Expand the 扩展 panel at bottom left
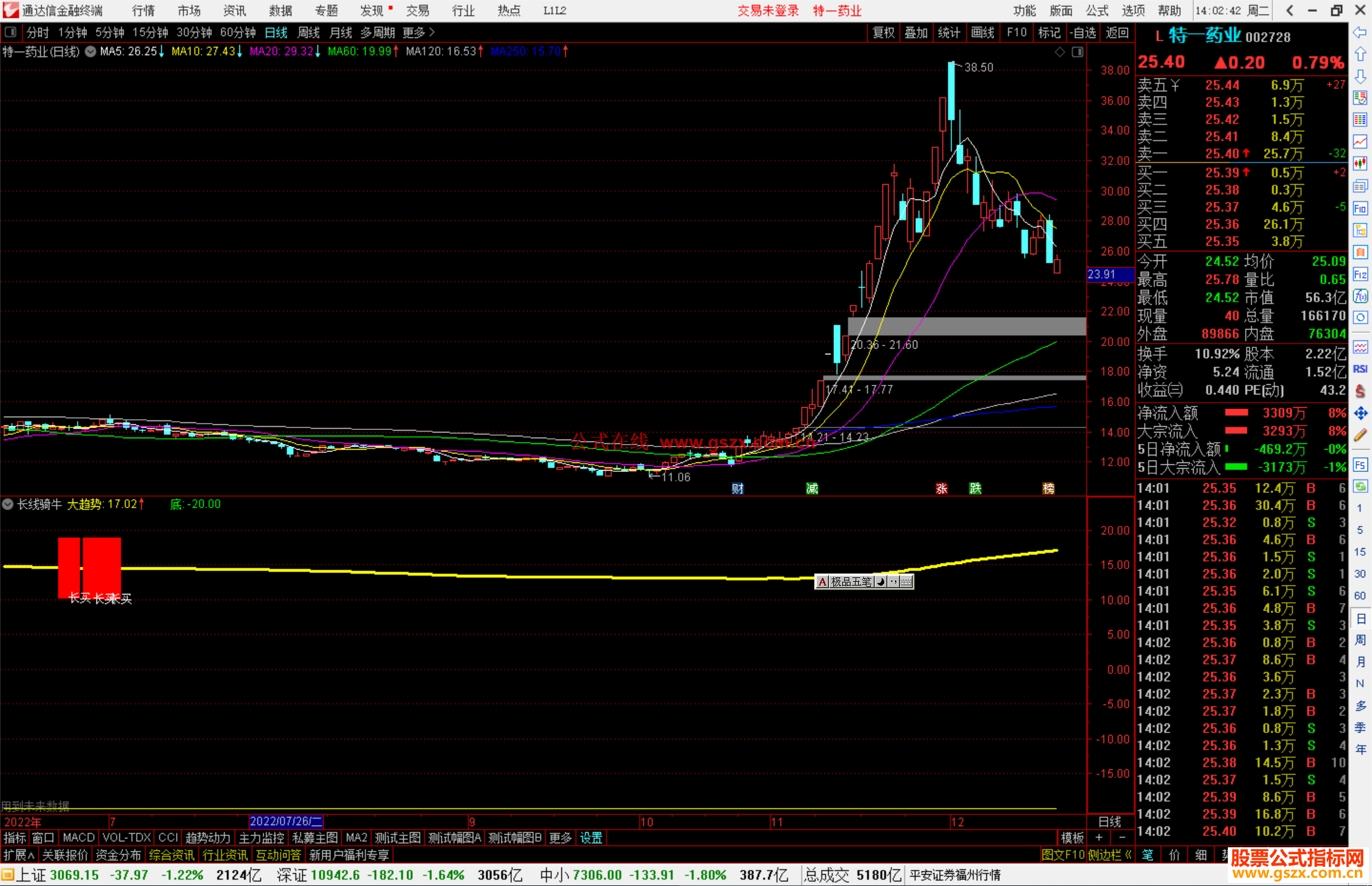 pos(19,855)
